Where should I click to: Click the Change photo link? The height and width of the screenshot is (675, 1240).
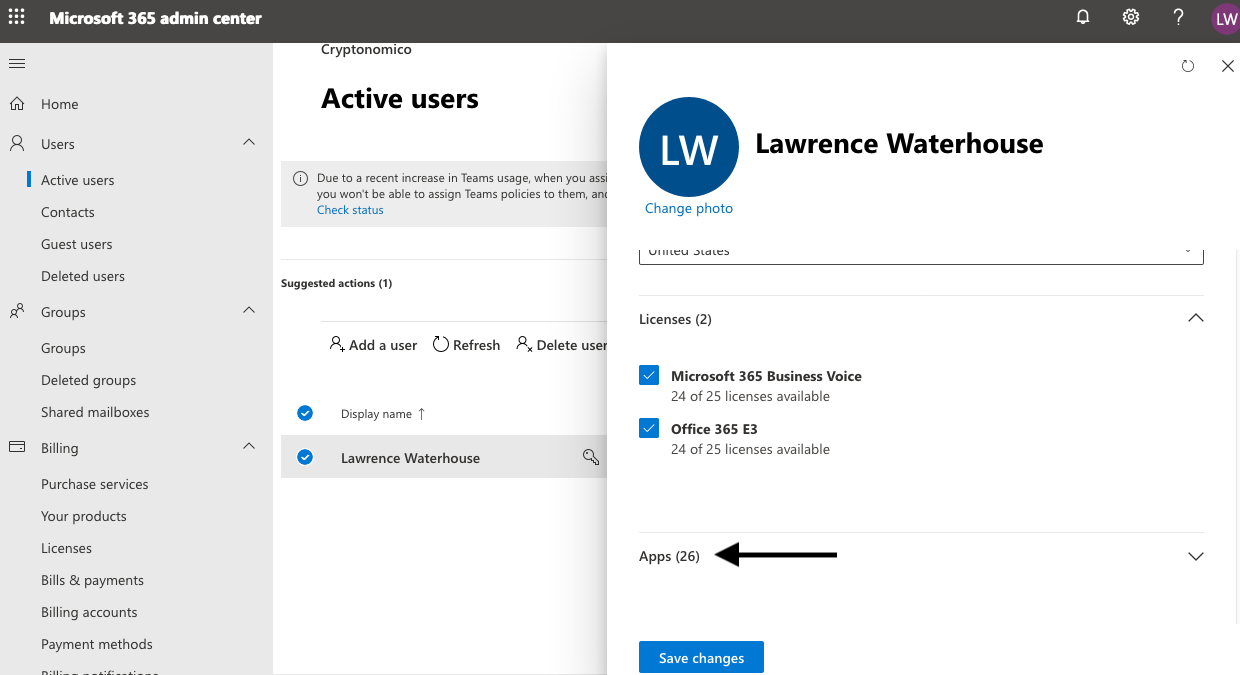689,208
